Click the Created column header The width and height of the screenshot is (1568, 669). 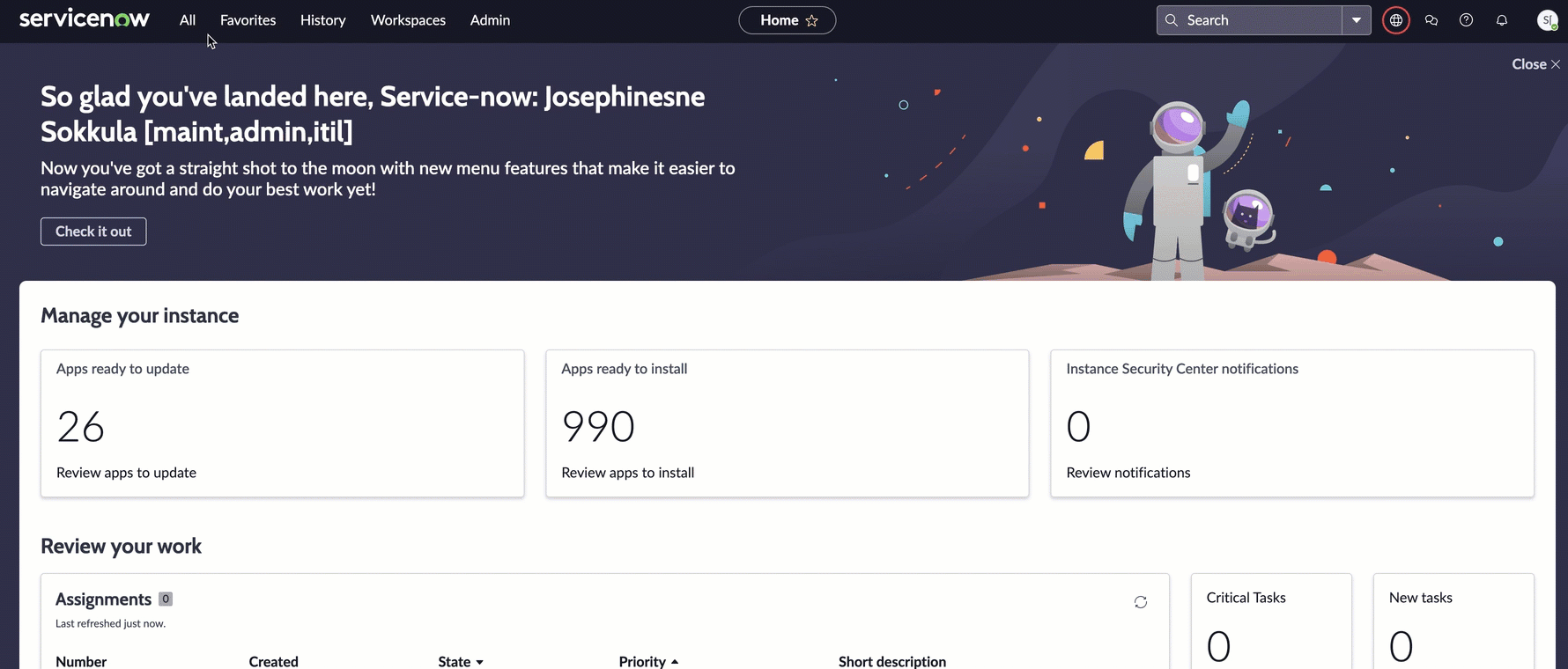(273, 661)
